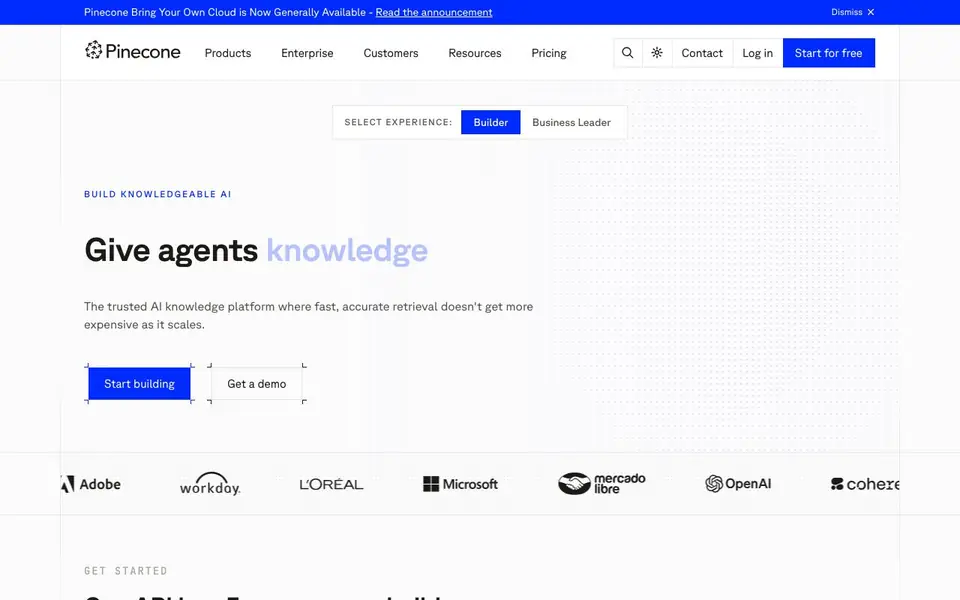Click the Cohere logo
Screen dimensions: 960x600
click(x=864, y=484)
